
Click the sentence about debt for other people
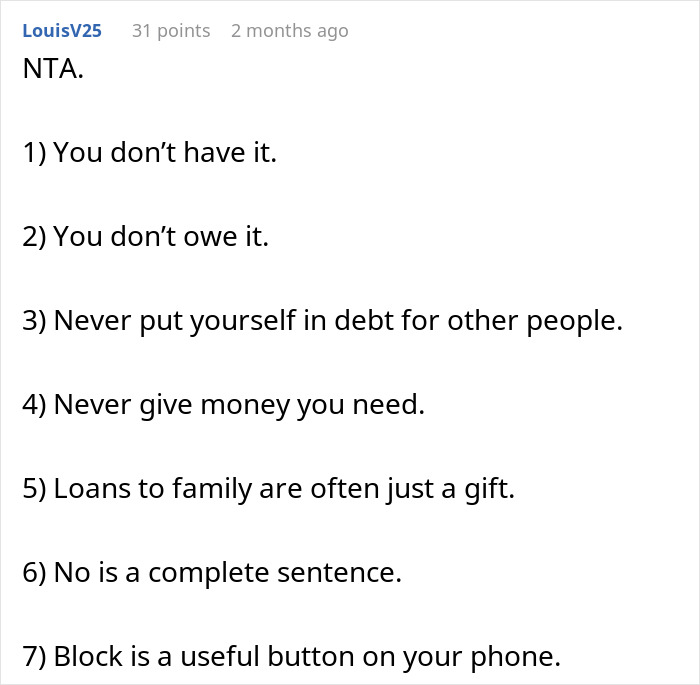pyautogui.click(x=322, y=321)
